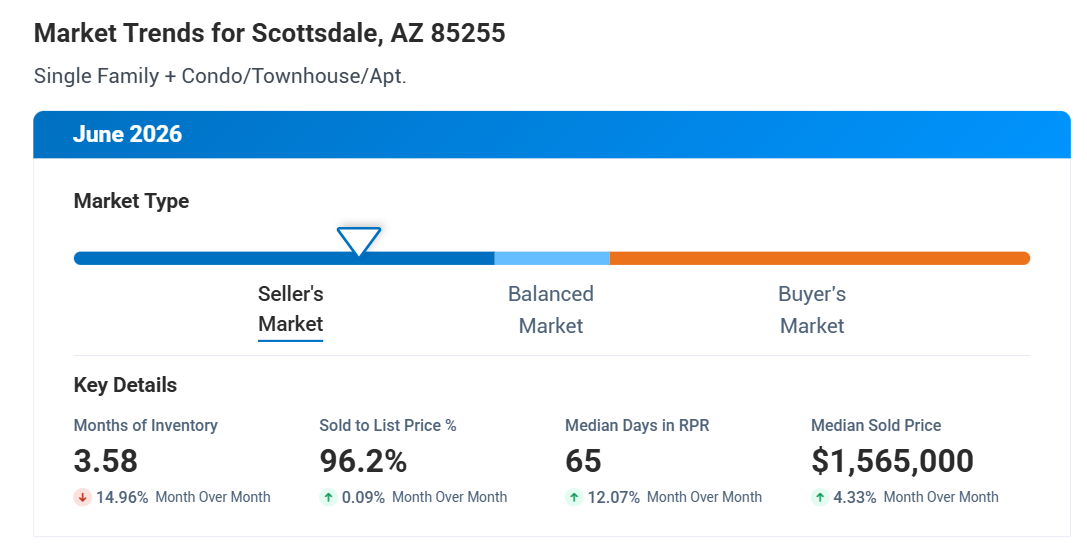Select the Buyer's Market label
Viewport: 1087px width, 553px height.
(812, 310)
